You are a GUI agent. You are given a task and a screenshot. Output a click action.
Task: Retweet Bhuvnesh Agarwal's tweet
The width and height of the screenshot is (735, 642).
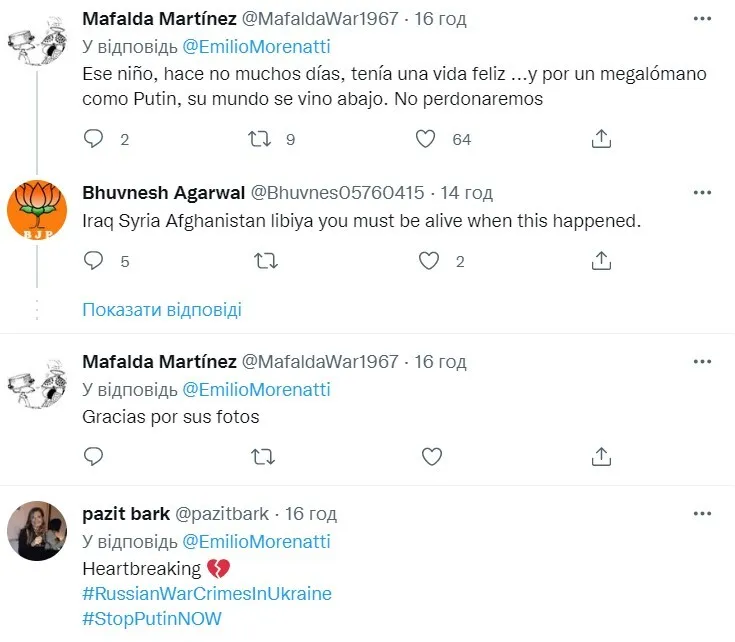click(262, 261)
